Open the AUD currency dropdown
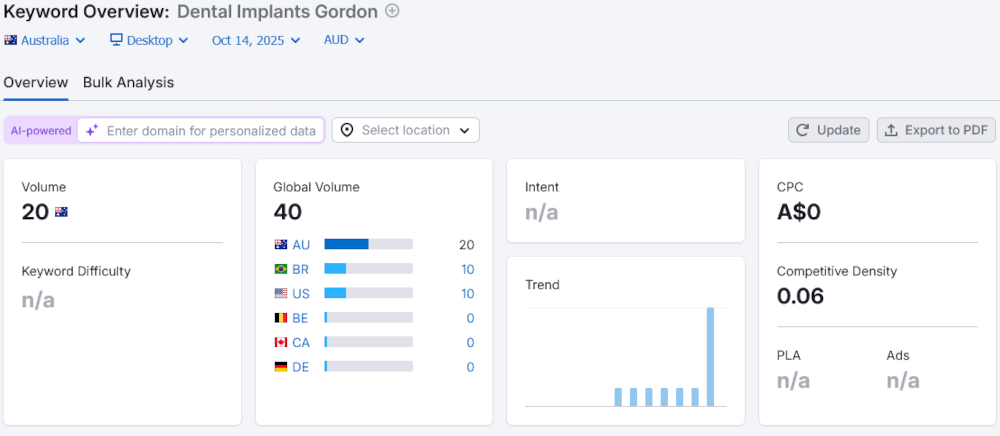Screen dimensions: 1000x436 [x=344, y=41]
